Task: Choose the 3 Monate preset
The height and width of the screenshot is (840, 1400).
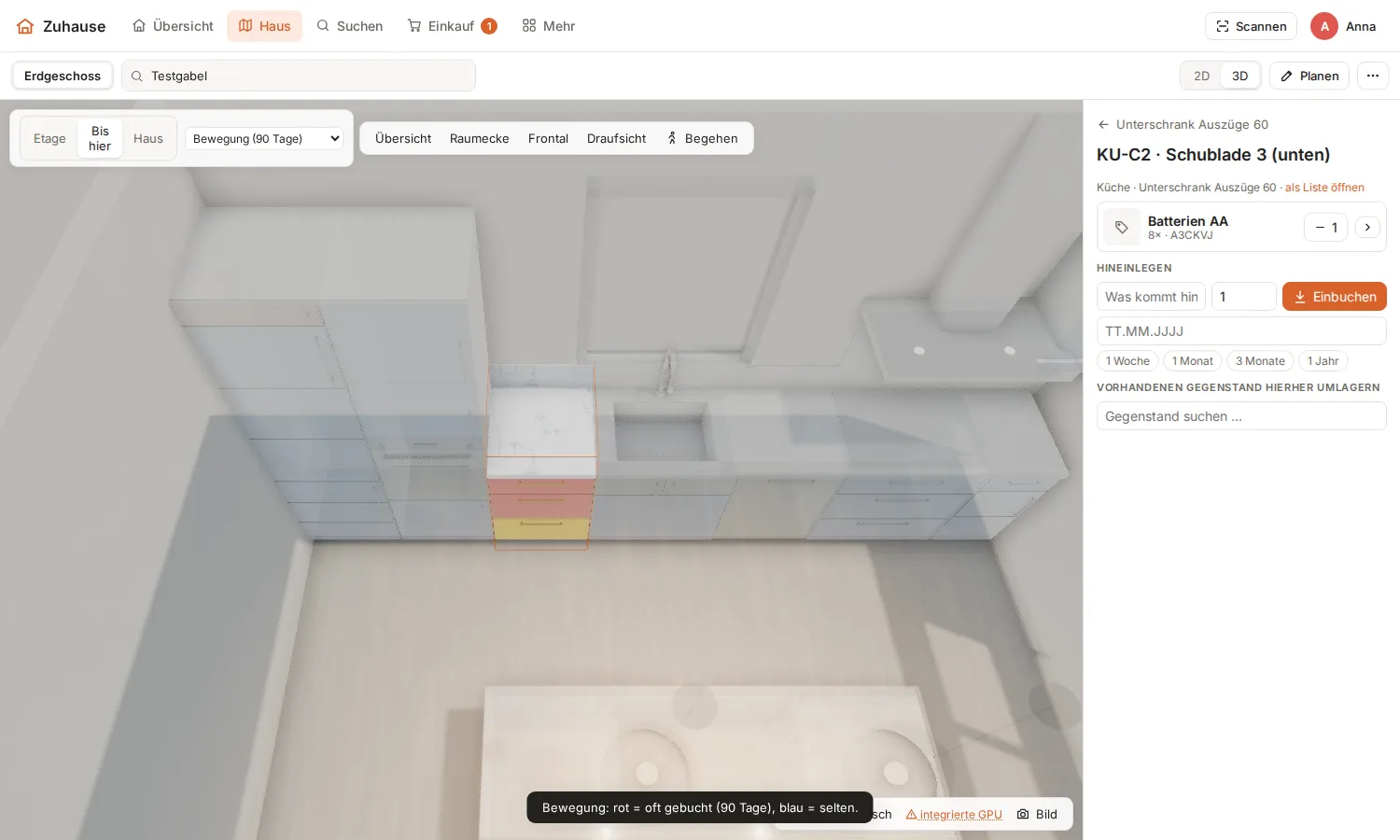Action: 1260,361
